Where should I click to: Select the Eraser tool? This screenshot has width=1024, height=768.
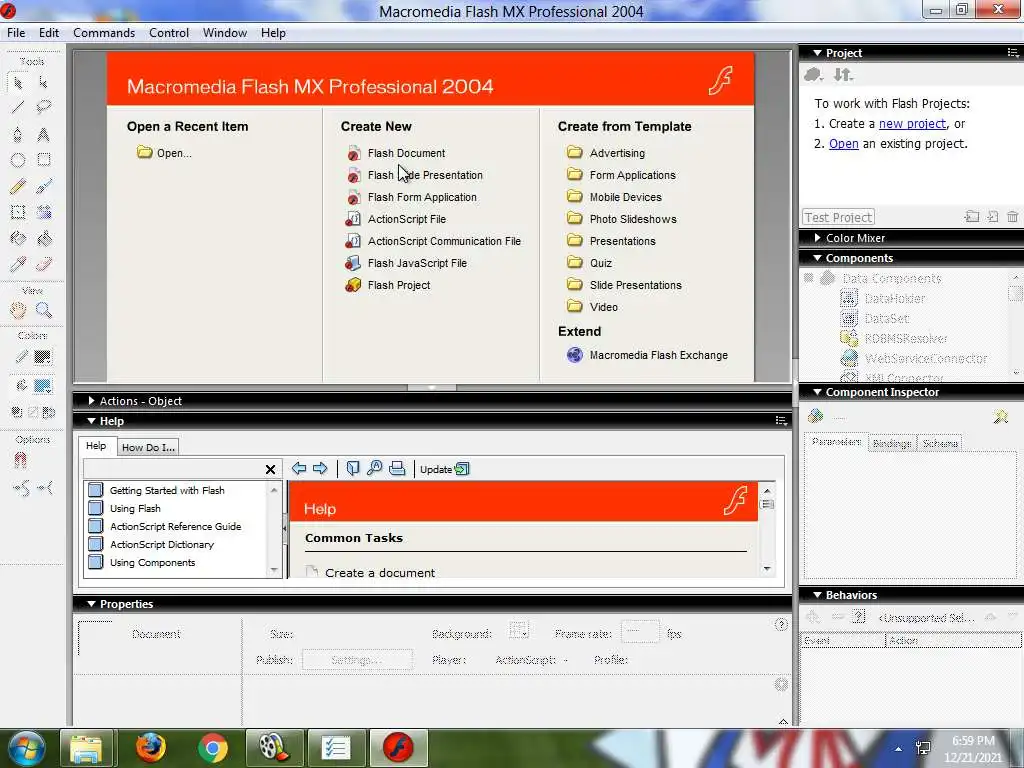point(43,264)
